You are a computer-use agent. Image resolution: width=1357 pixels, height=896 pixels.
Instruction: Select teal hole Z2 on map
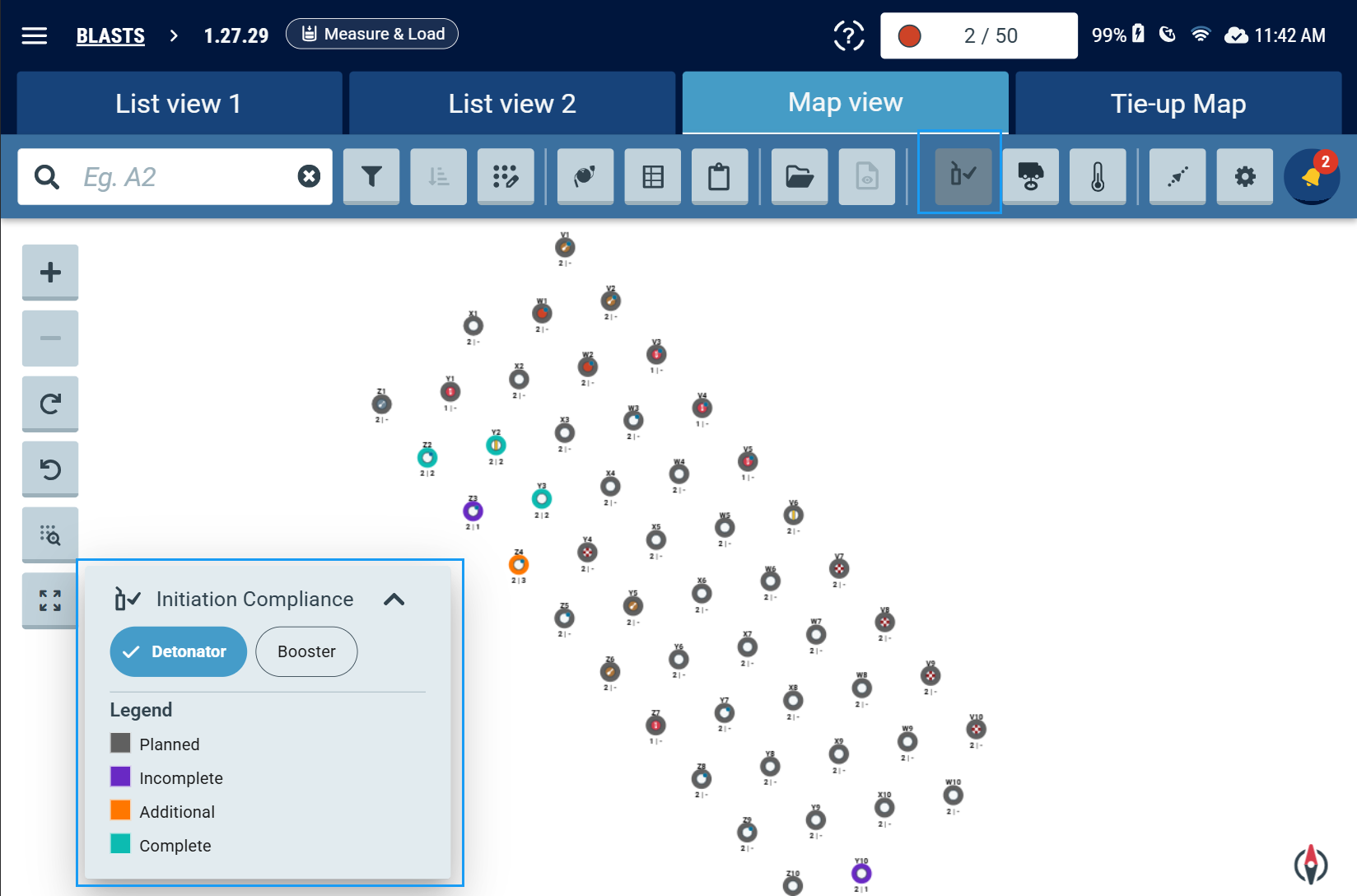tap(427, 457)
